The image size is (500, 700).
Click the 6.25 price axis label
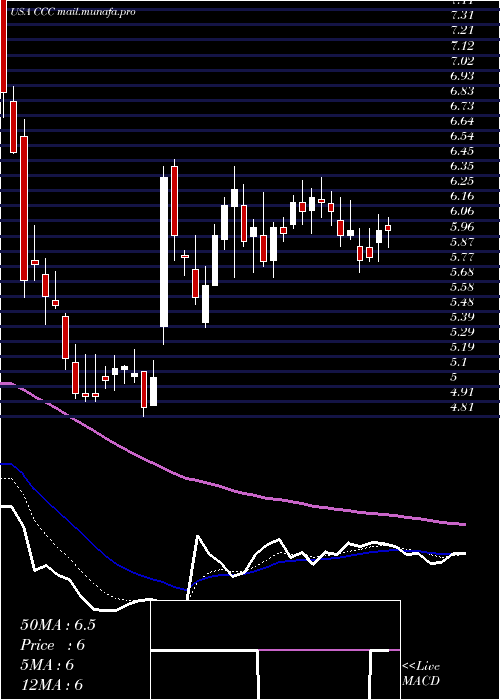tap(462, 181)
